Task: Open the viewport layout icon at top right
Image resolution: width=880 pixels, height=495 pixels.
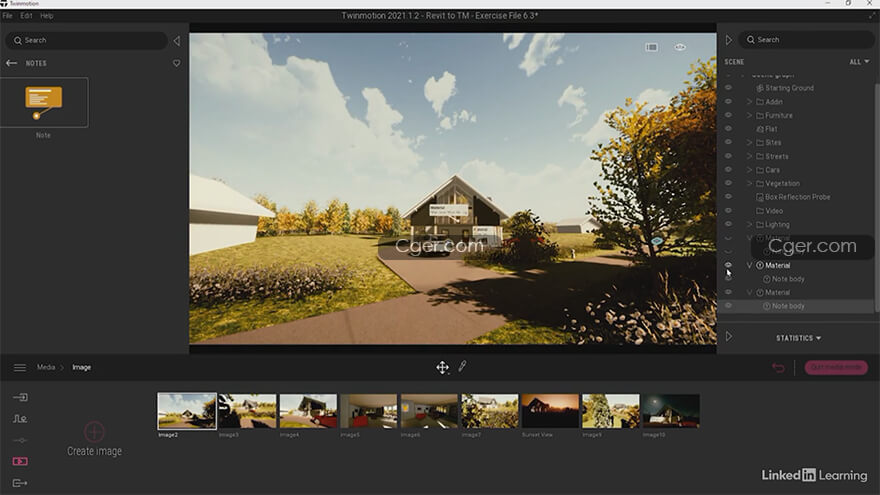Action: tap(651, 47)
